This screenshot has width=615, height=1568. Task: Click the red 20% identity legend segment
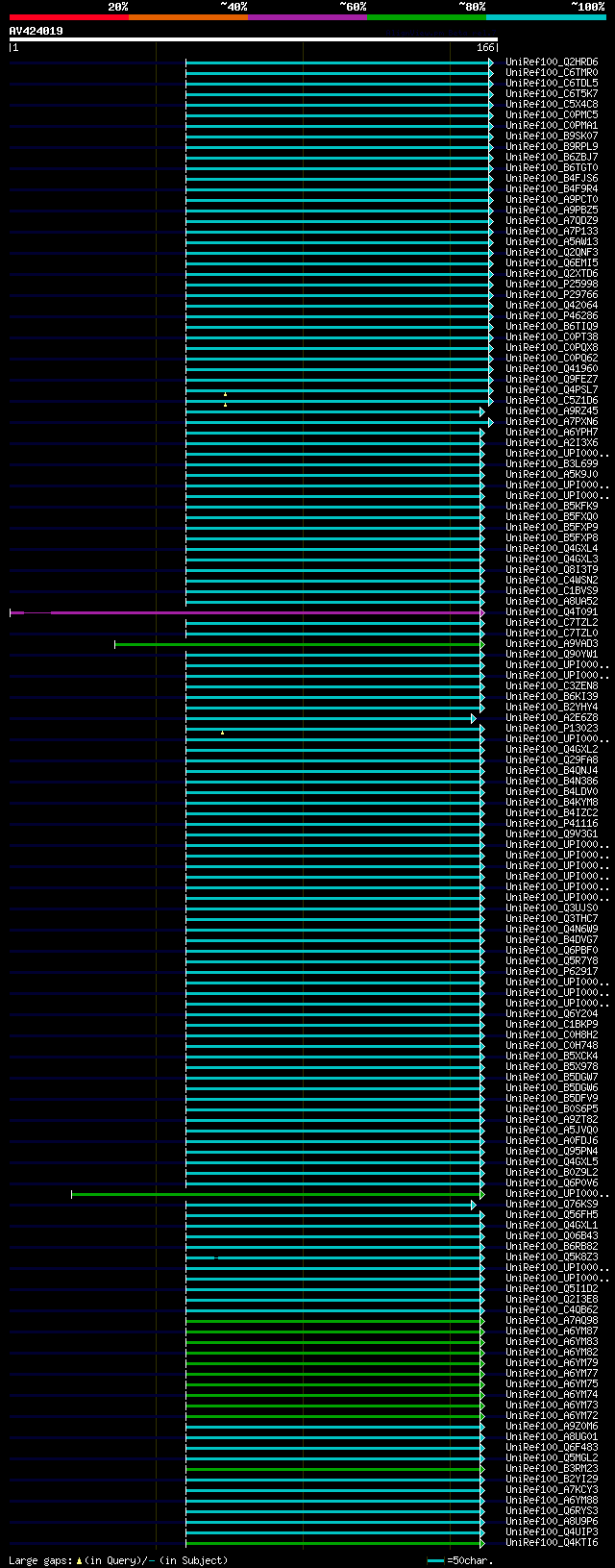click(x=69, y=17)
